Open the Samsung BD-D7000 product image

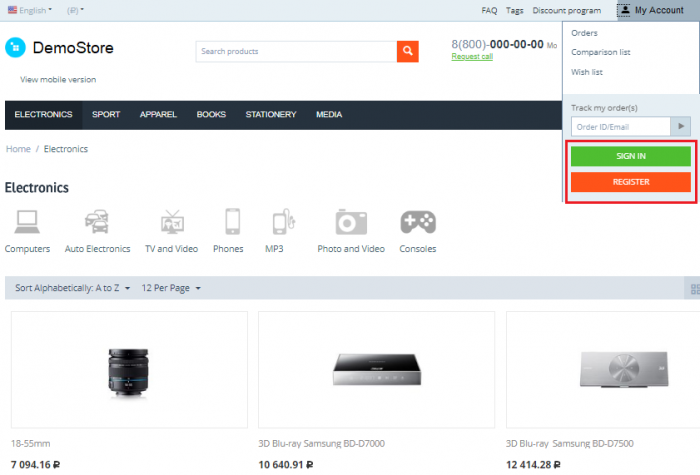376,370
